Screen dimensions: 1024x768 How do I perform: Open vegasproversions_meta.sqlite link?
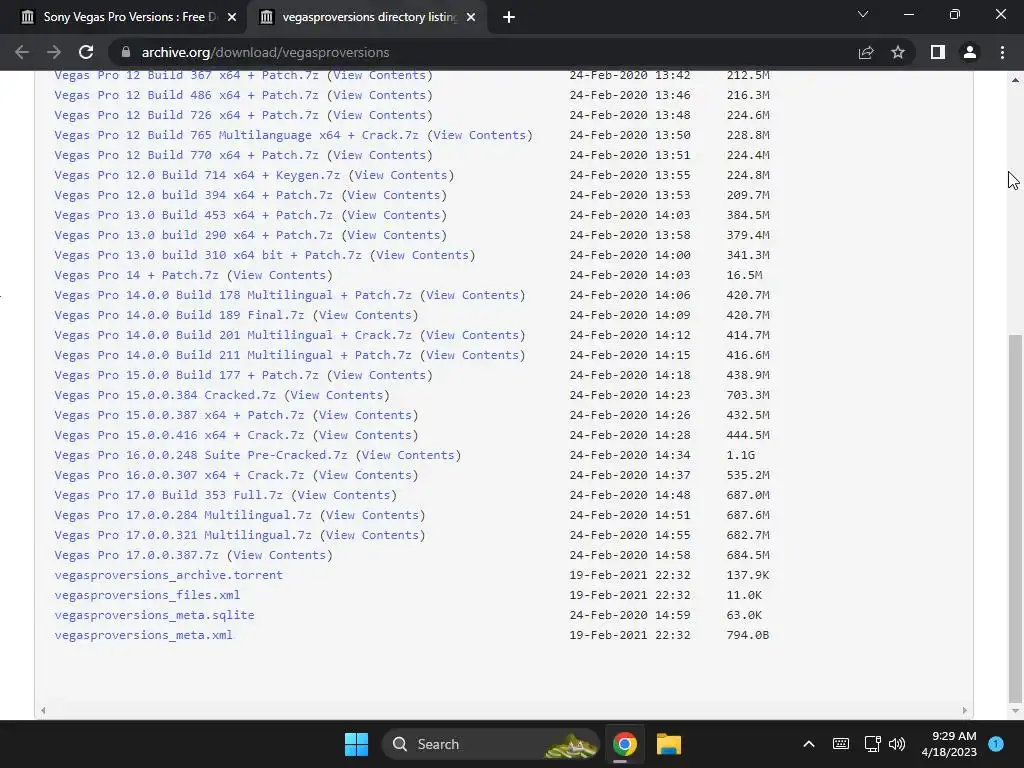pos(154,615)
